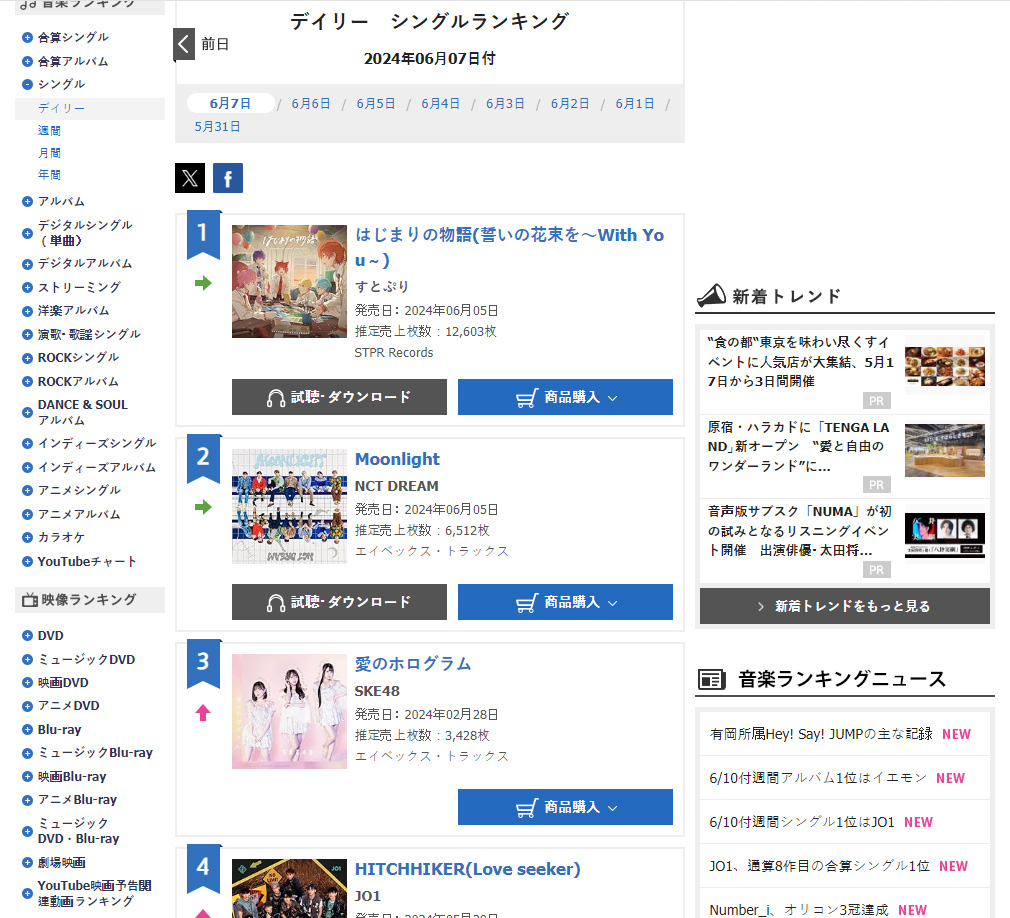The width and height of the screenshot is (1010, 918).
Task: Select the 6月4日 date tab
Action: [441, 104]
